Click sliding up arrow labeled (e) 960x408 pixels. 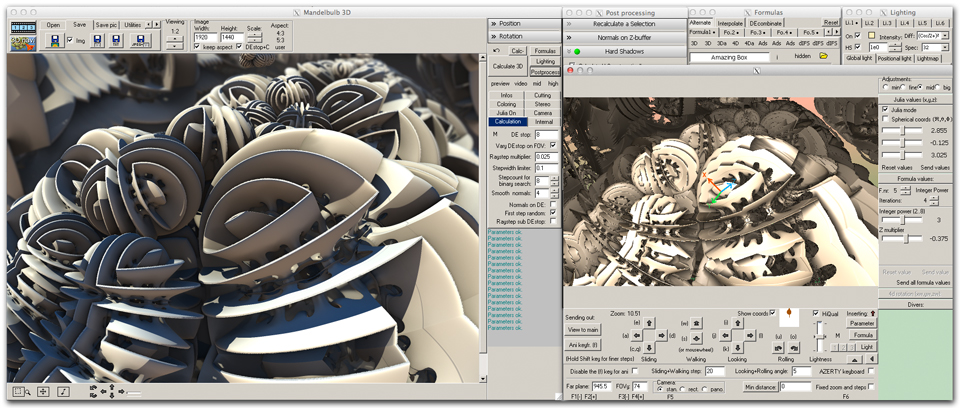[650, 322]
